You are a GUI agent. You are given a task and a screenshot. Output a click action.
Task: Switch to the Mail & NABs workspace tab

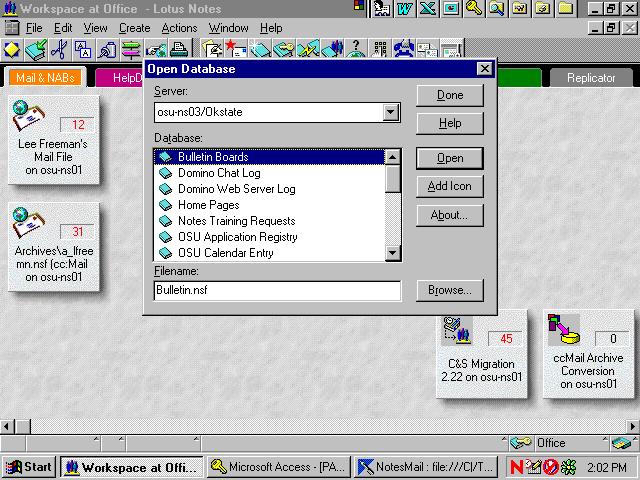click(45, 78)
